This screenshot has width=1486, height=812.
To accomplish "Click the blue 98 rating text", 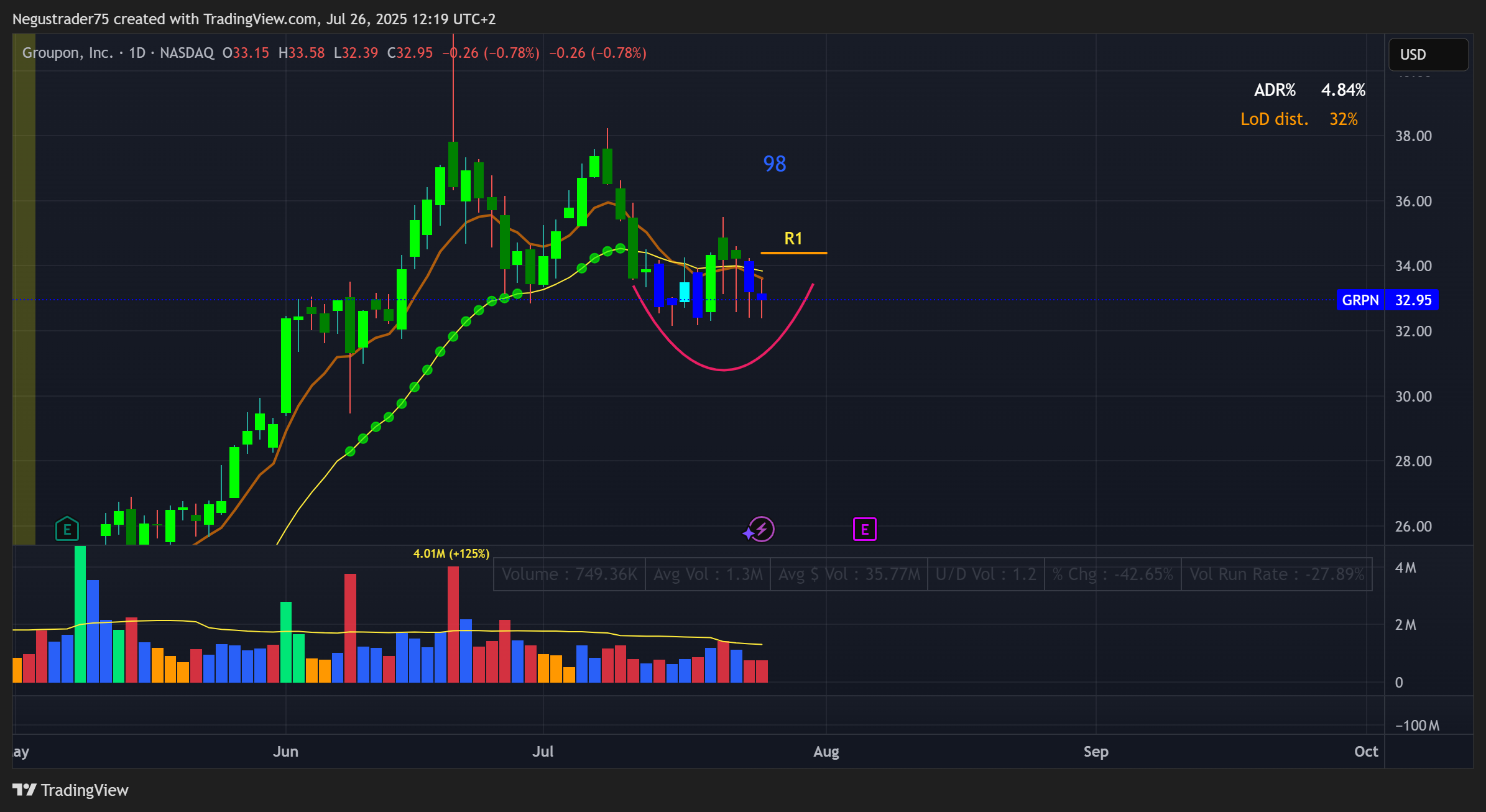I will click(775, 164).
